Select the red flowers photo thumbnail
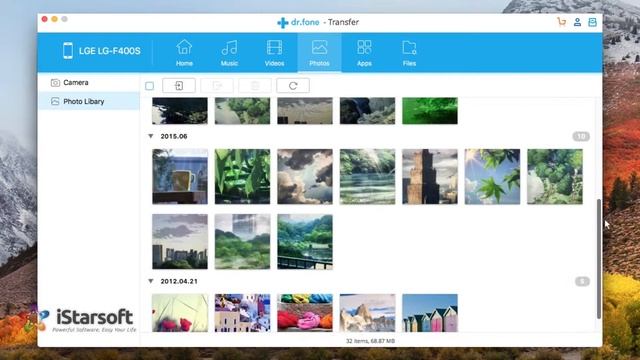640x360 pixels. pyautogui.click(x=180, y=313)
